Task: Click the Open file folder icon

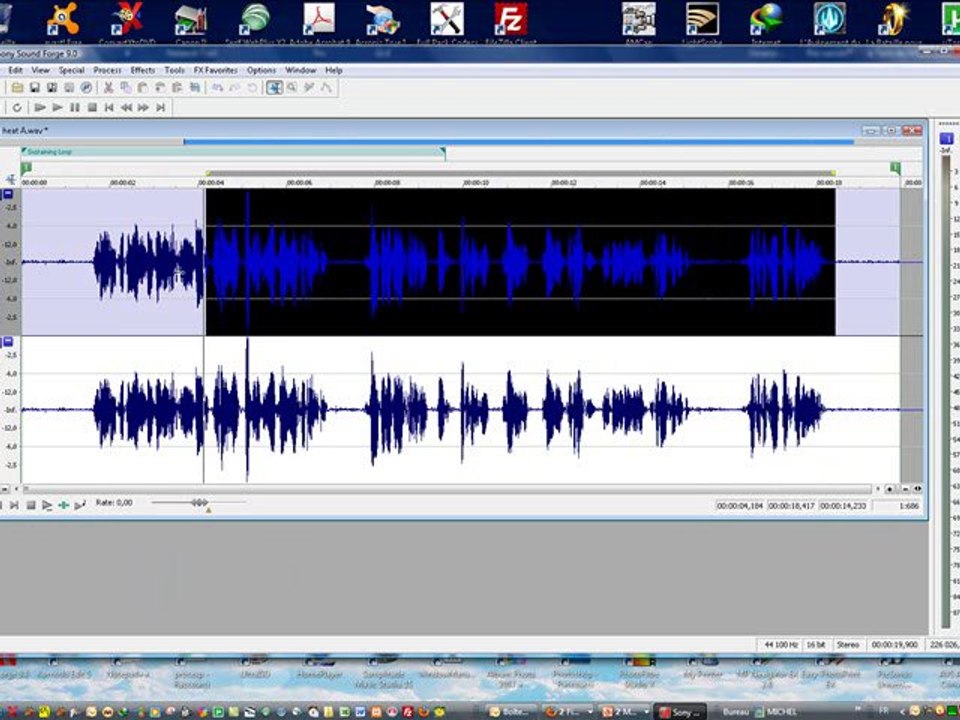Action: coord(17,88)
